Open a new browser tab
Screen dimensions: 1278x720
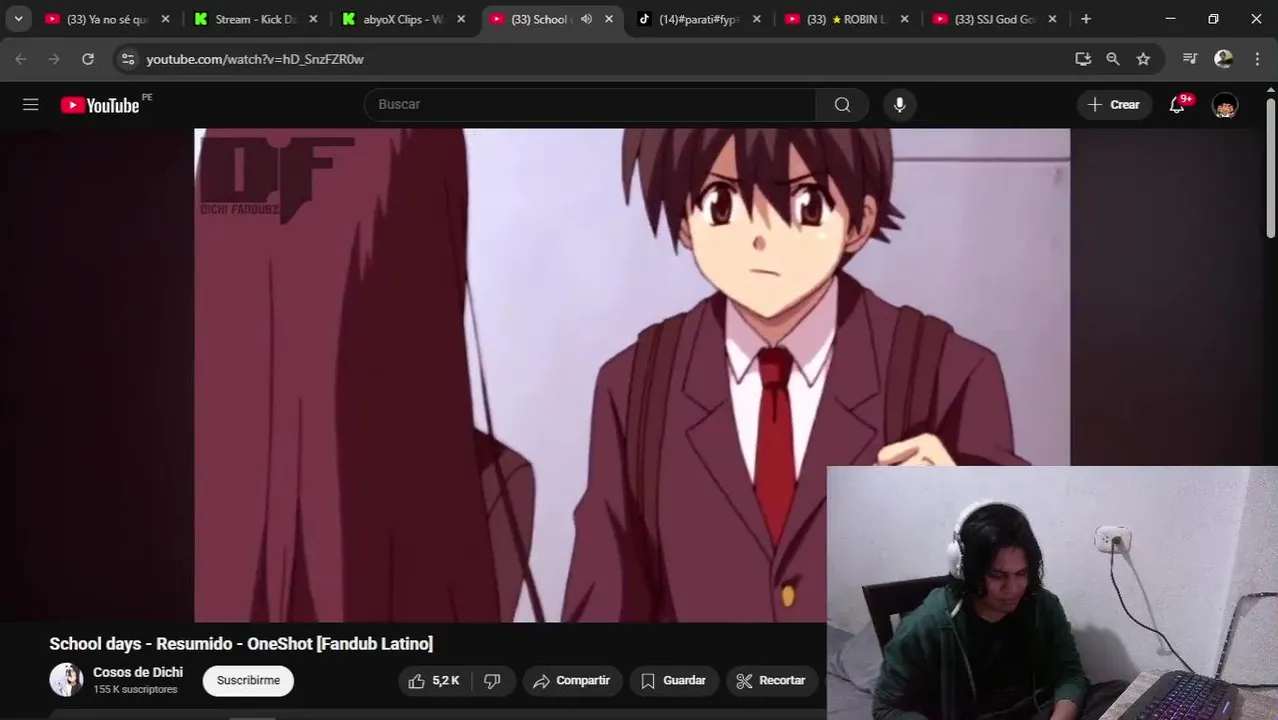point(1086,19)
